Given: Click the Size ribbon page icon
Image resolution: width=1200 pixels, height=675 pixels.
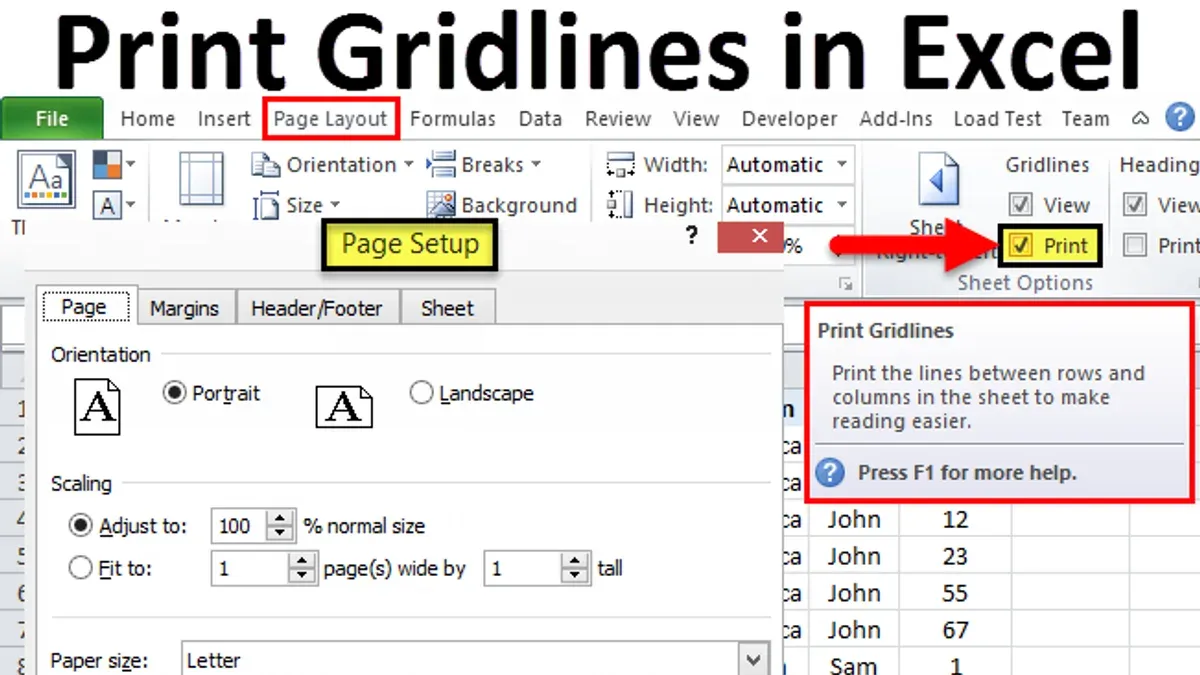Looking at the screenshot, I should (267, 206).
